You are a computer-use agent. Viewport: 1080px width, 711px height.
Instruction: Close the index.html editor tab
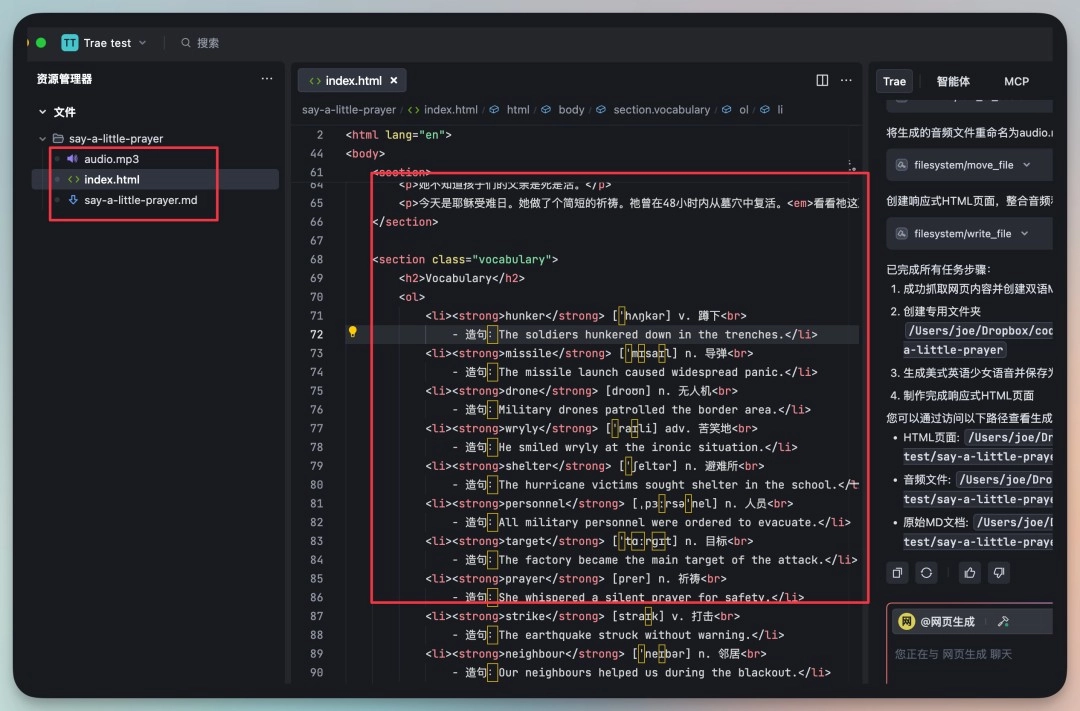(x=394, y=81)
